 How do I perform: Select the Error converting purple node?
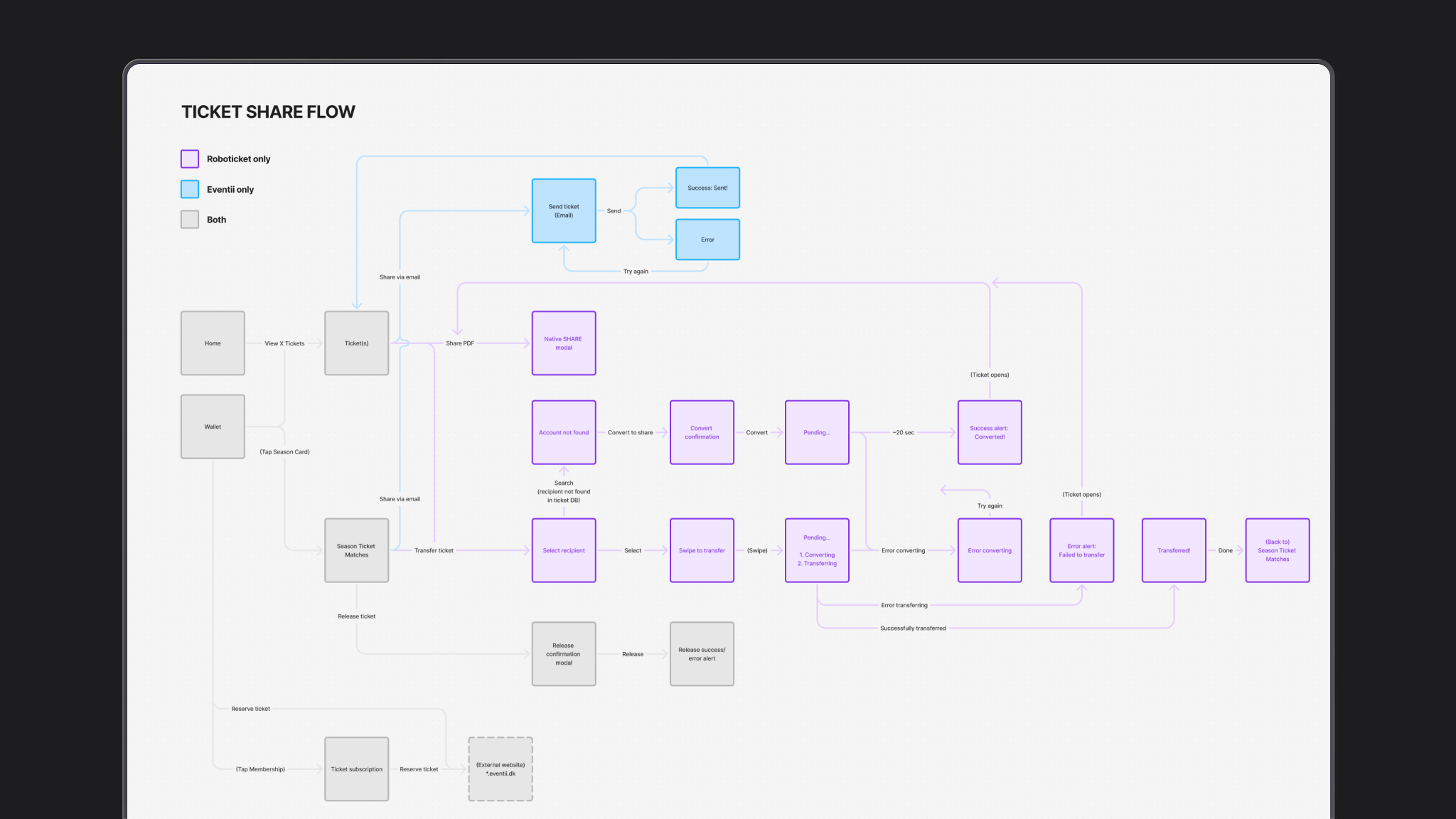coord(990,550)
